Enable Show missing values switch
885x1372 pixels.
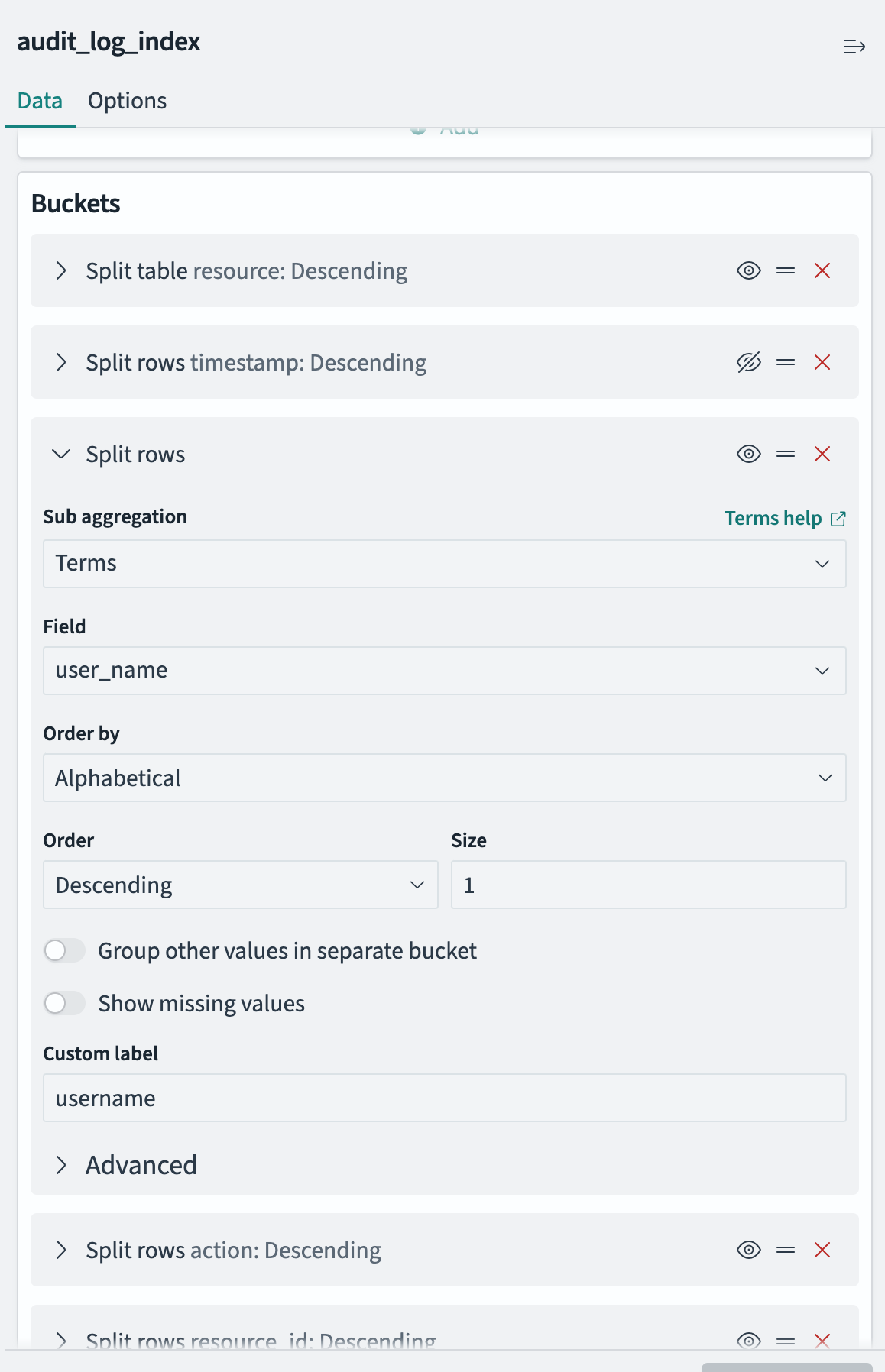64,1003
